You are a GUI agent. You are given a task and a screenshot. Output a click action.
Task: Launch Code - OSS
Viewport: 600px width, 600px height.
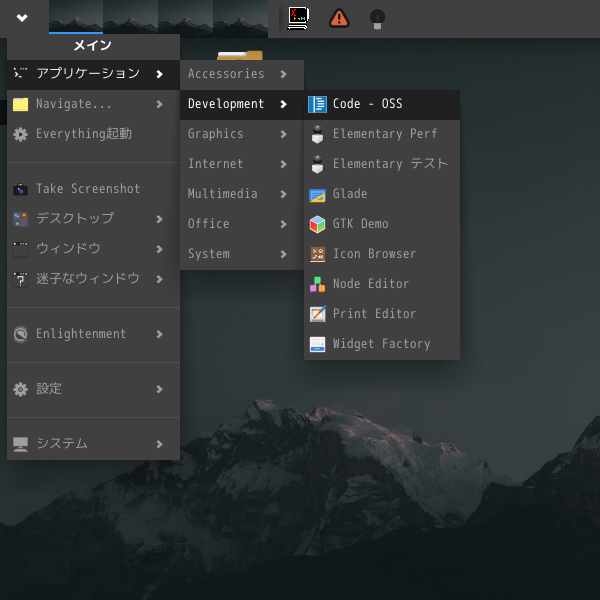click(x=382, y=104)
